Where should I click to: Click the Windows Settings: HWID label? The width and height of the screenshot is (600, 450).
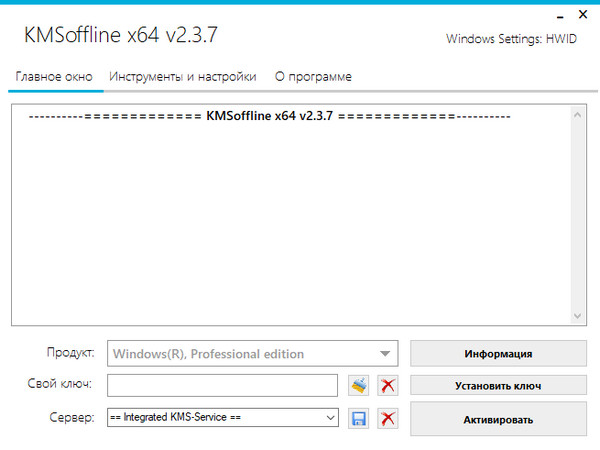(511, 39)
